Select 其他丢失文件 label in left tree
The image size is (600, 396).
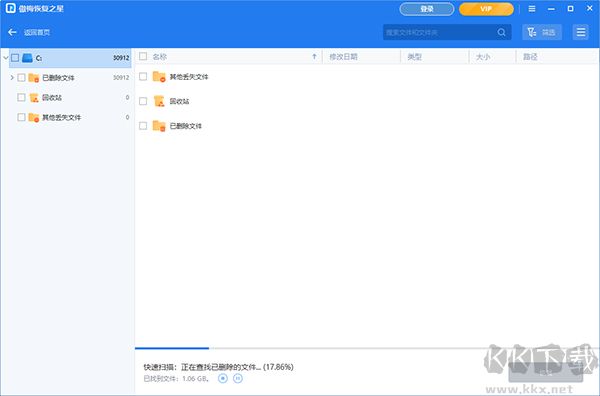(62, 117)
